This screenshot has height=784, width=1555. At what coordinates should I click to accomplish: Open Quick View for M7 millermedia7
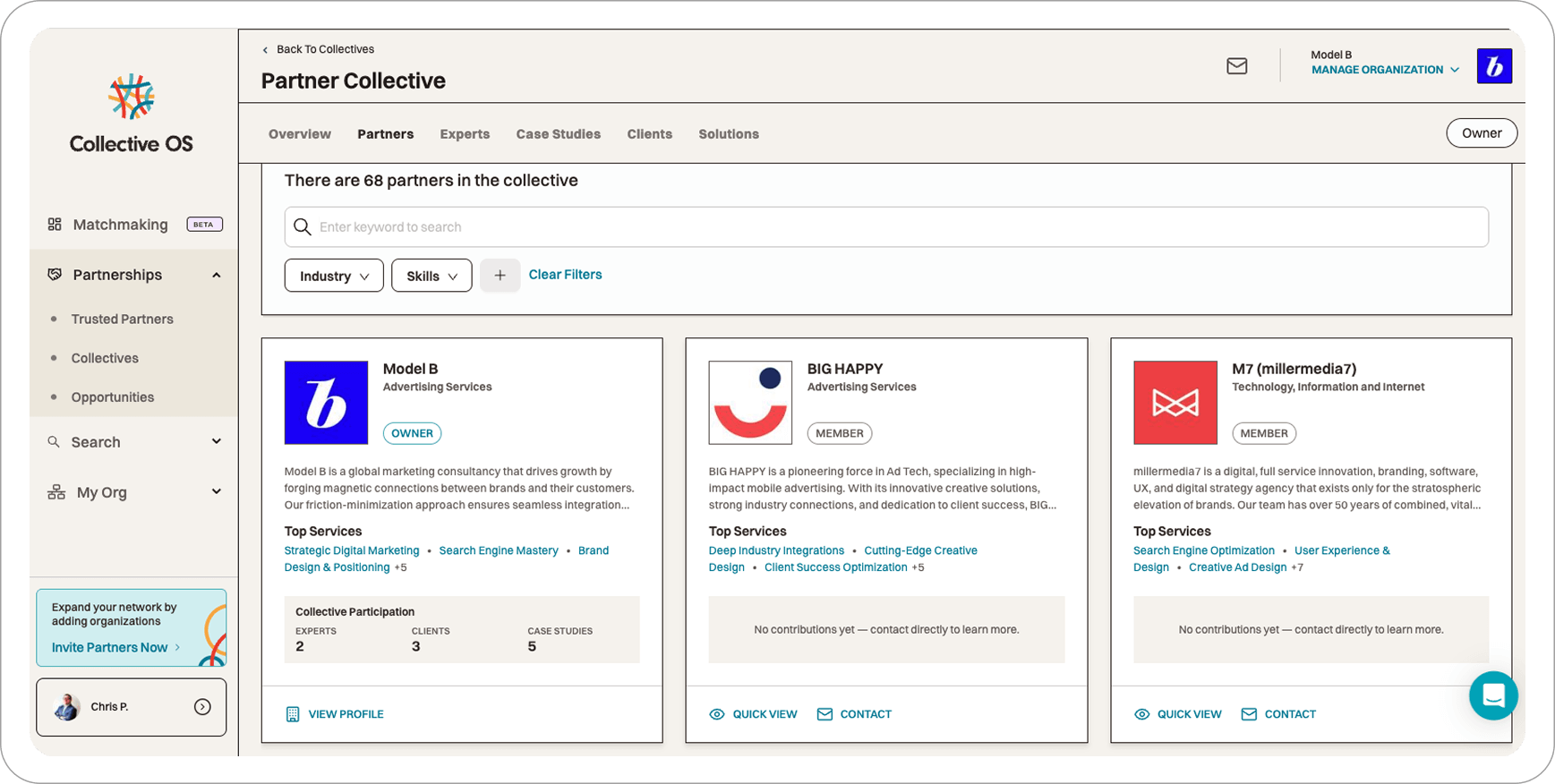click(x=1177, y=714)
